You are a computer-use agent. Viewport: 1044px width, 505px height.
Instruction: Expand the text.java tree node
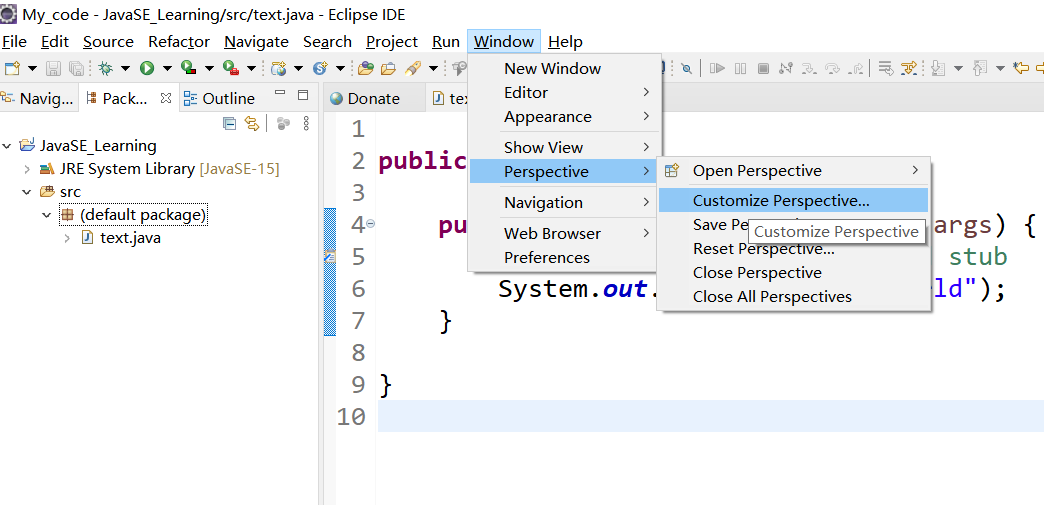click(x=67, y=238)
